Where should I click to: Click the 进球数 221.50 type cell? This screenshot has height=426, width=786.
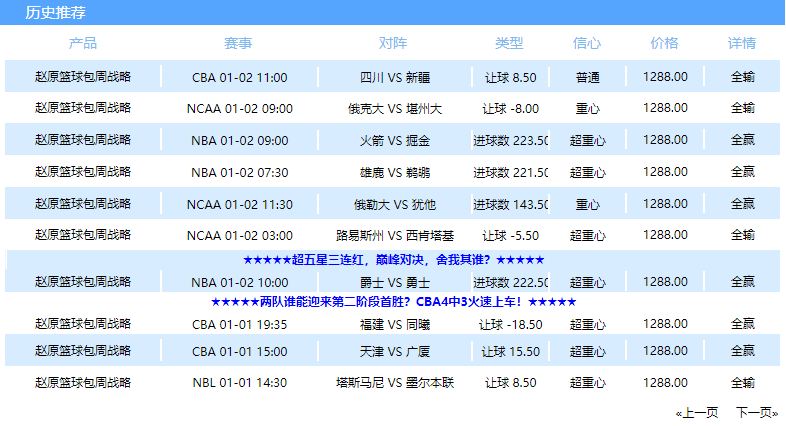tap(510, 172)
